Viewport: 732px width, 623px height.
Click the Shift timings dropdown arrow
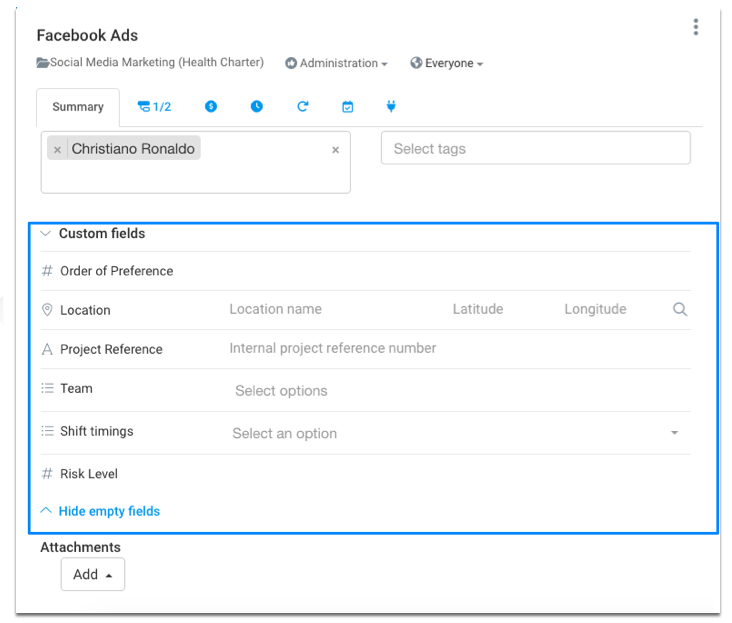pos(675,433)
